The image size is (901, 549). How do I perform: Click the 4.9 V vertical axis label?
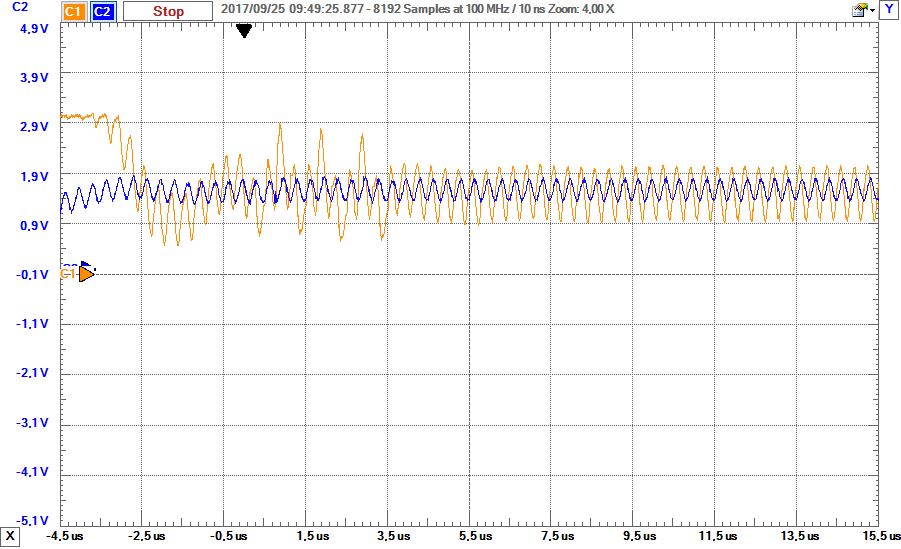point(34,28)
